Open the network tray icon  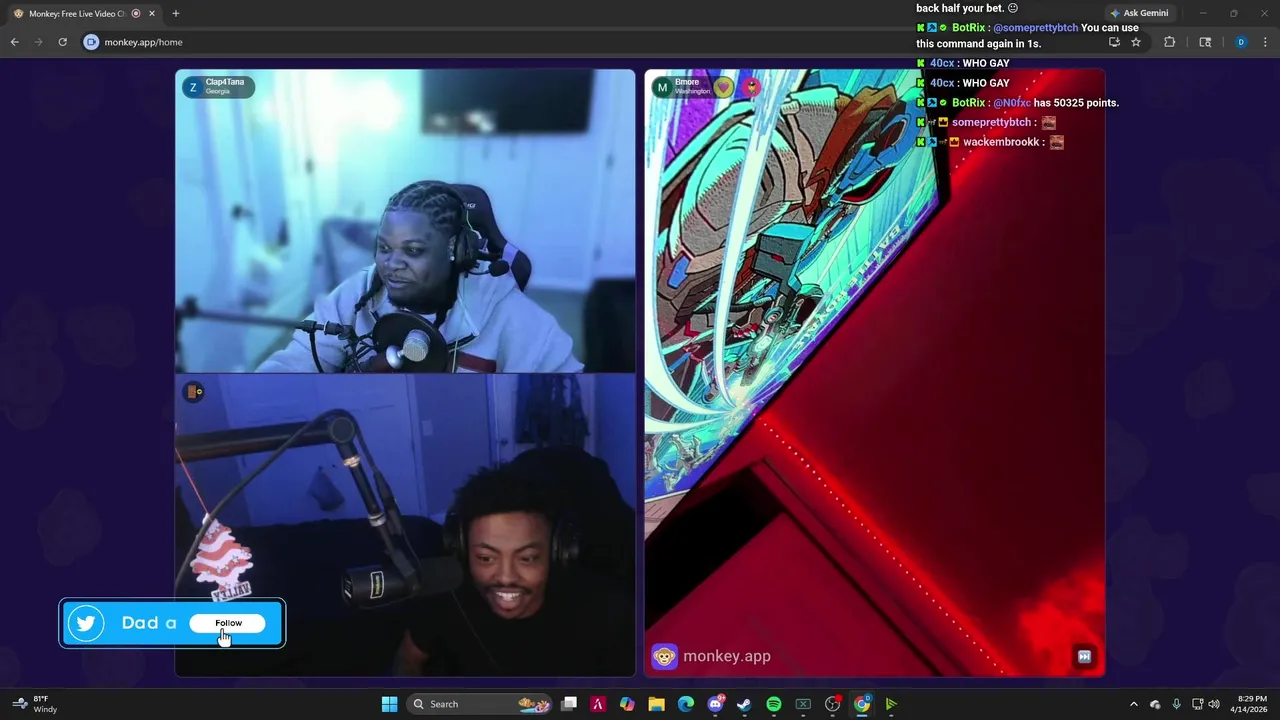click(x=1197, y=704)
